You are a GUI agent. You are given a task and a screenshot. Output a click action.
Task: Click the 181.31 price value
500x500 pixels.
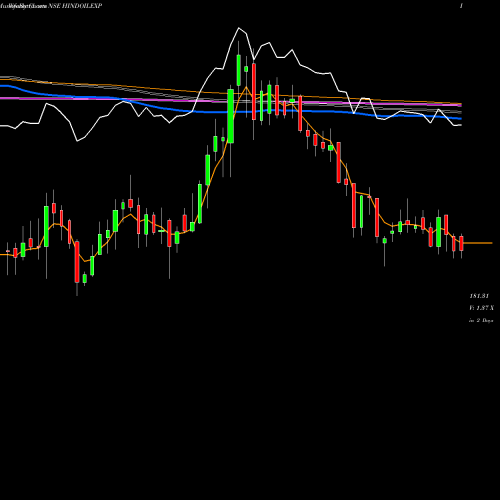coord(479,296)
